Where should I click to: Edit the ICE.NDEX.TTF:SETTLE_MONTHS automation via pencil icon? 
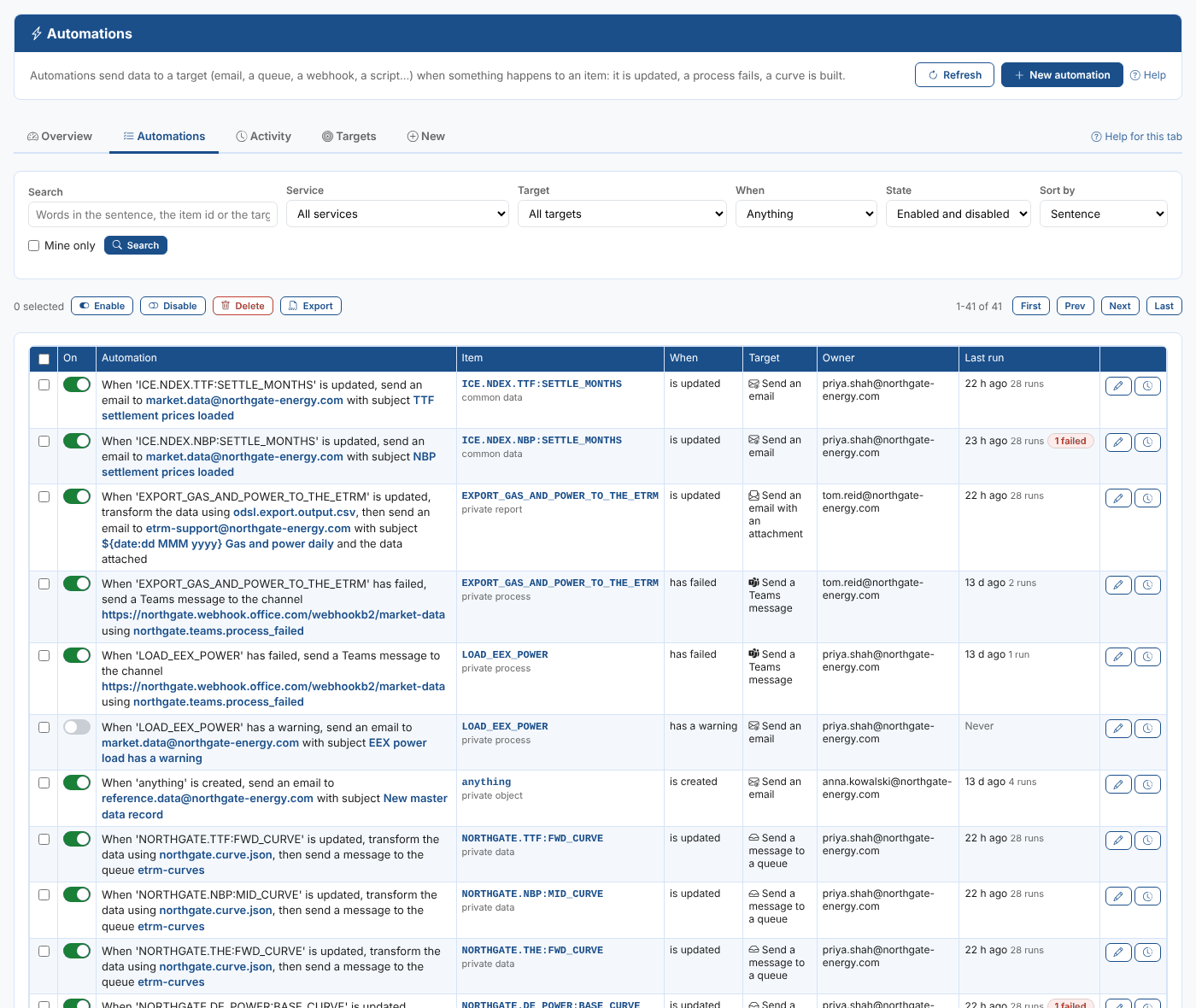pyautogui.click(x=1118, y=386)
